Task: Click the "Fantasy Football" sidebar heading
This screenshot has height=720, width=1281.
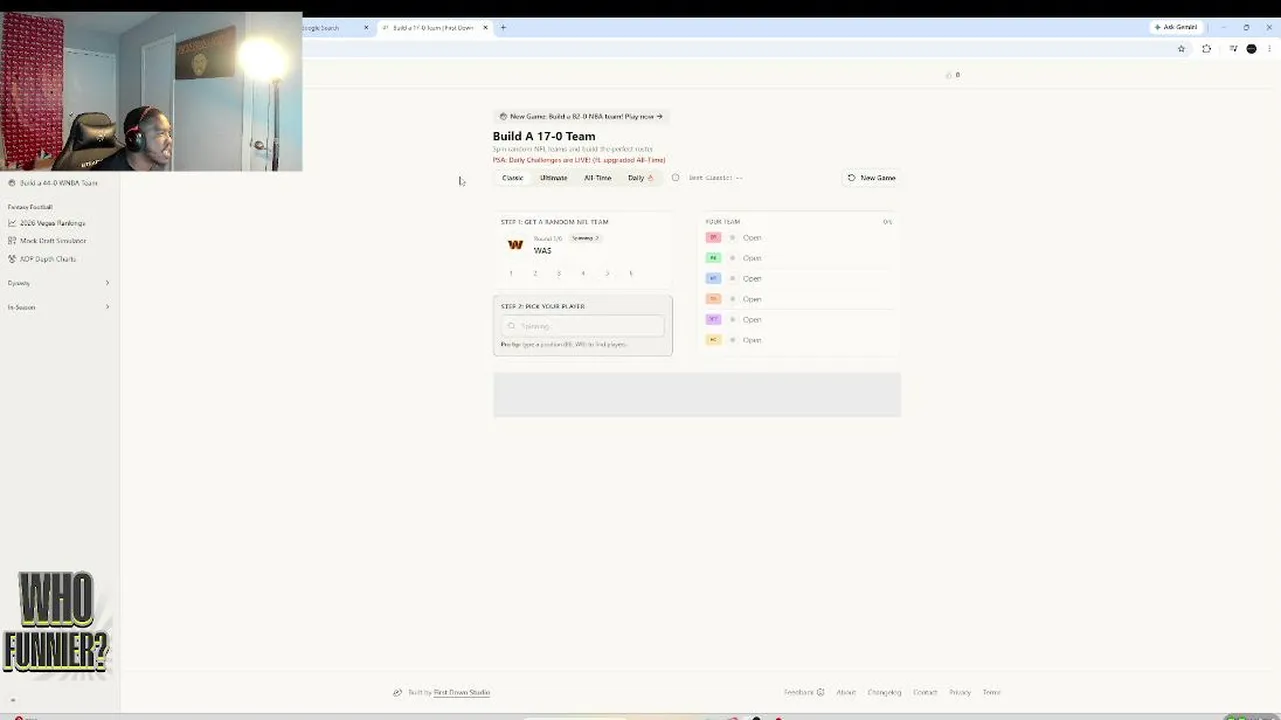Action: (30, 207)
